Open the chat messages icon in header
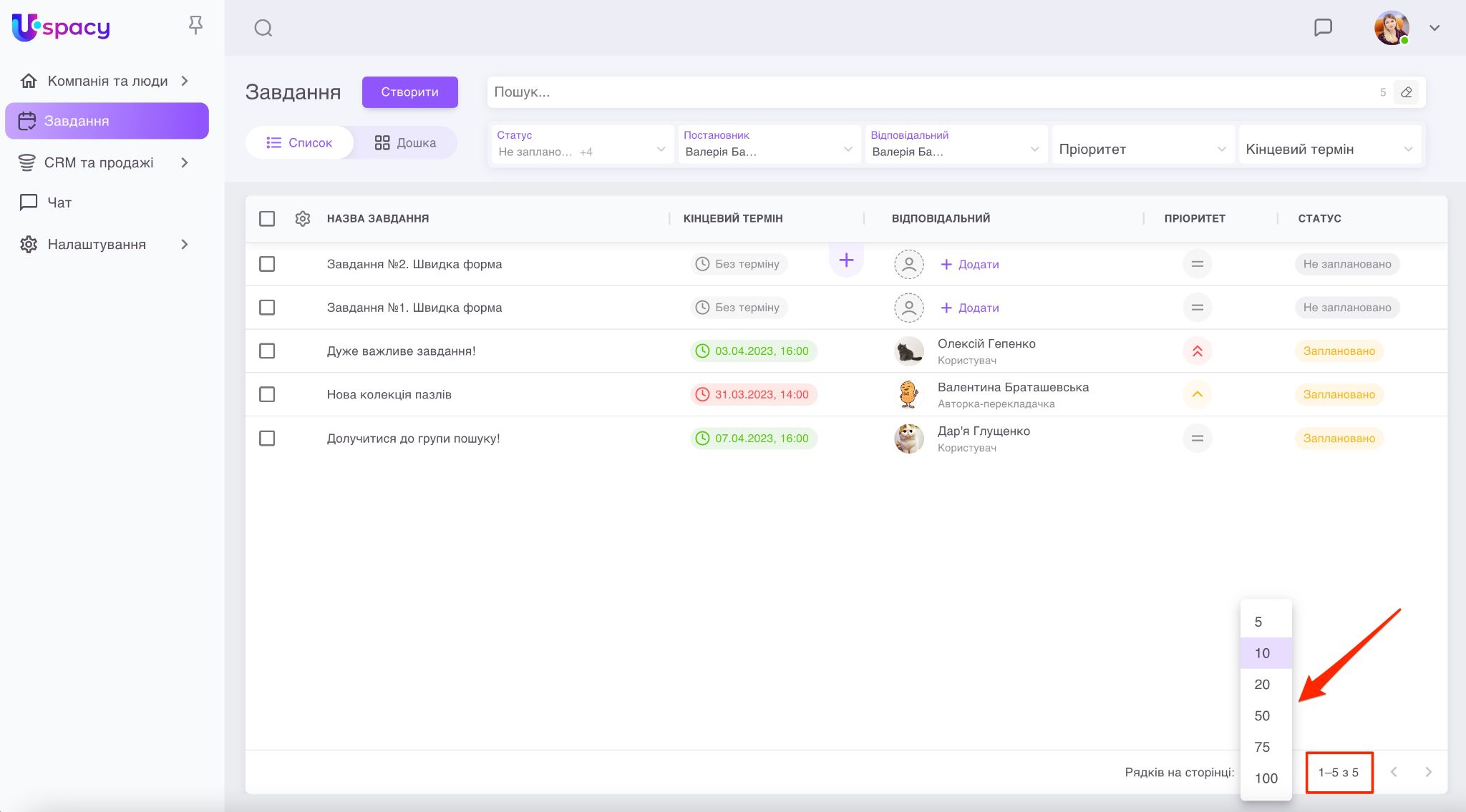The height and width of the screenshot is (812, 1466). pos(1323,28)
